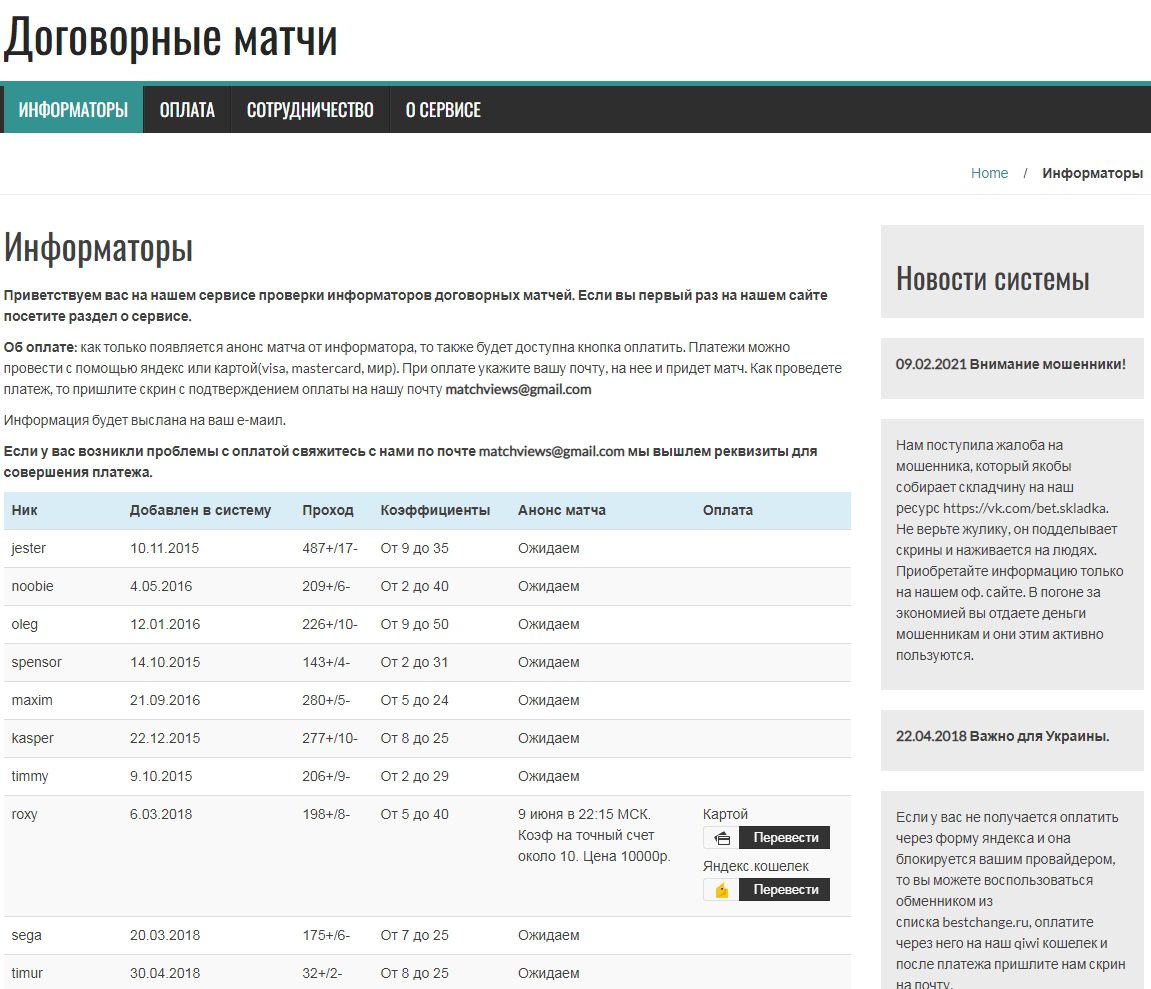Select the ИНФОРМАТОРЫ navigation tab
Image resolution: width=1151 pixels, height=989 pixels.
click(72, 109)
